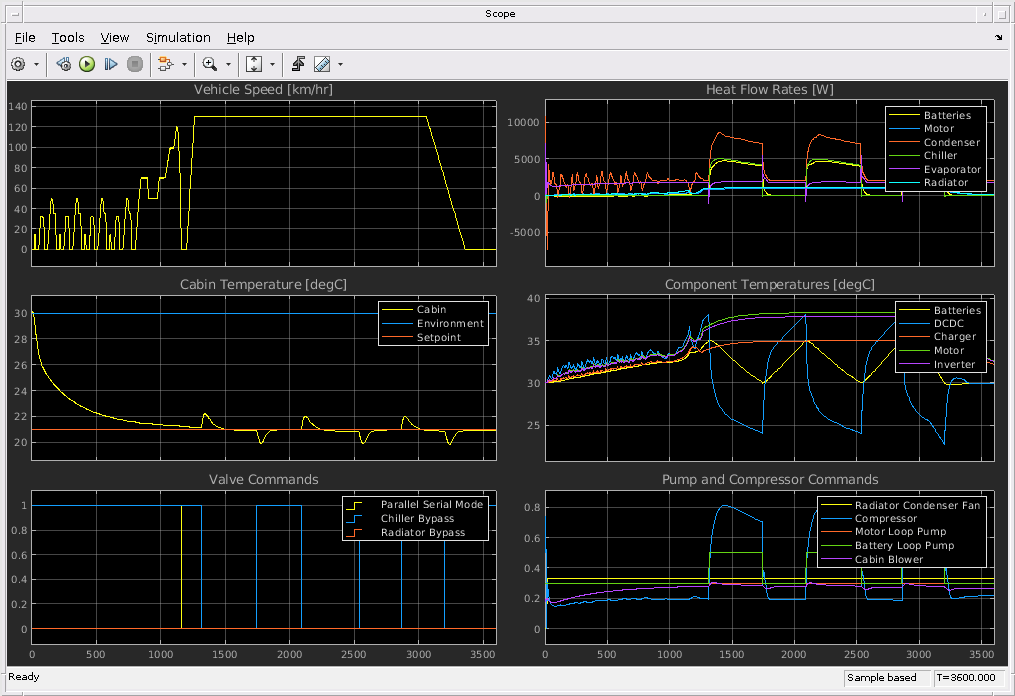Click the Stop simulation icon
Viewport: 1015px width, 696px height.
[x=135, y=64]
